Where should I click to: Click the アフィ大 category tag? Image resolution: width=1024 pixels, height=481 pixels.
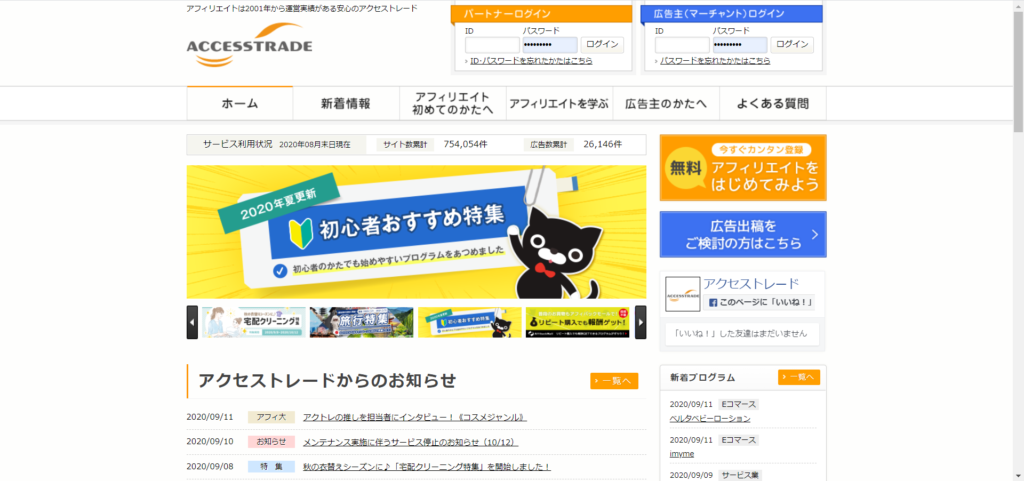pos(271,418)
